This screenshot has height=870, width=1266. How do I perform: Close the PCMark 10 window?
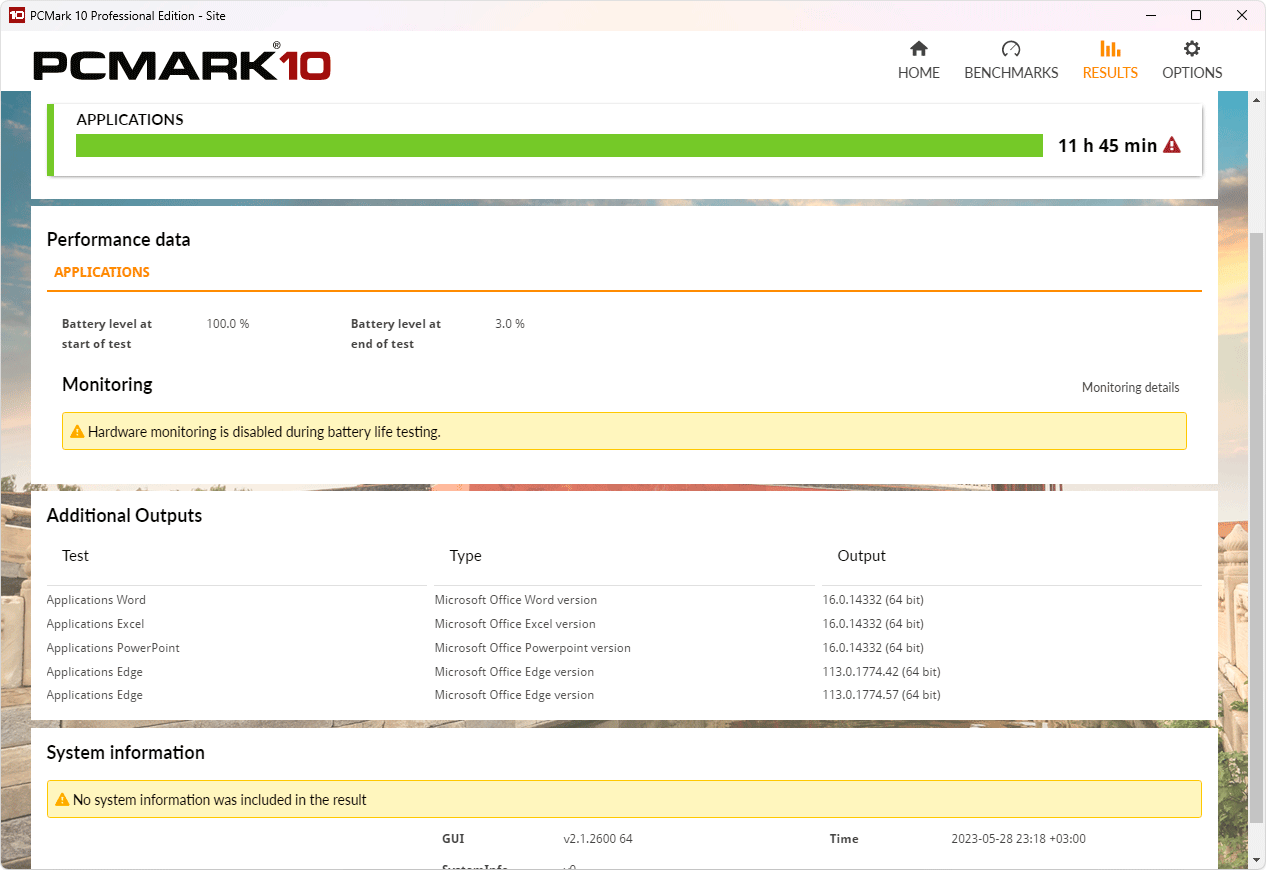[1242, 15]
